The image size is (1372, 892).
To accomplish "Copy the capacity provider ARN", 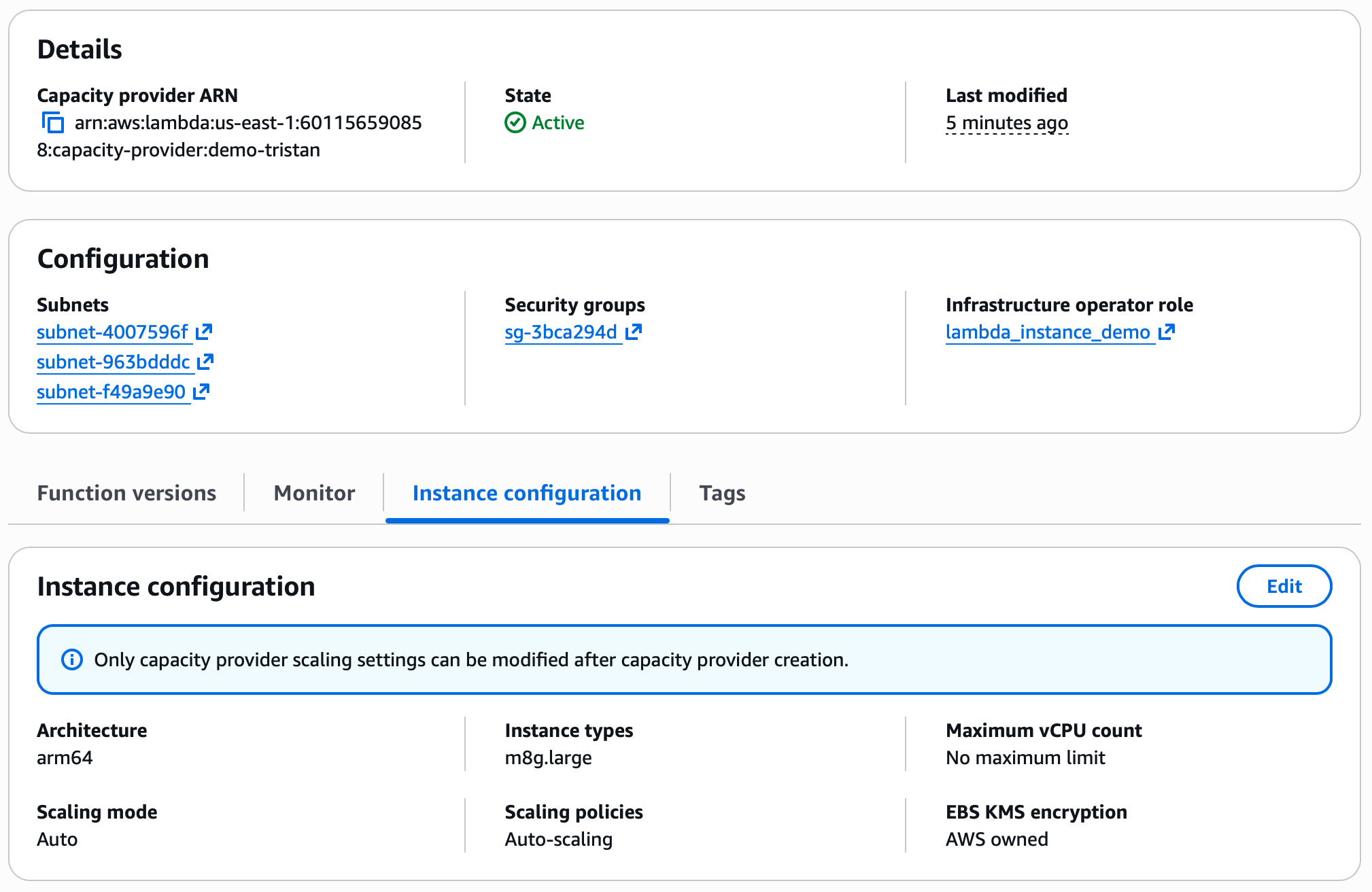I will click(53, 123).
